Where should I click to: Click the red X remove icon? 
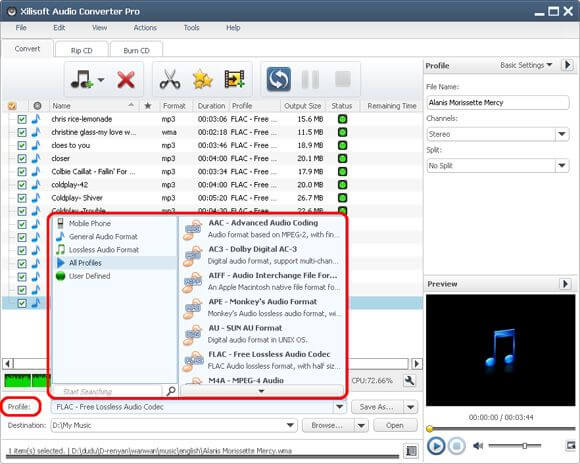126,80
